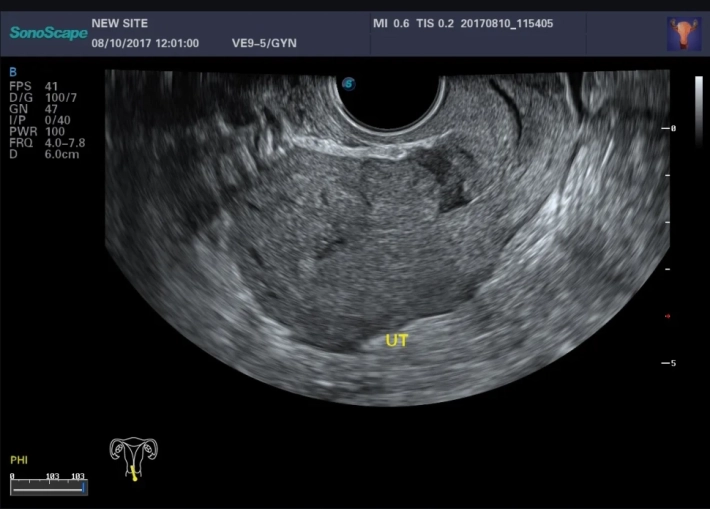Click the B mode indicator label
This screenshot has height=509, width=710.
click(12, 72)
